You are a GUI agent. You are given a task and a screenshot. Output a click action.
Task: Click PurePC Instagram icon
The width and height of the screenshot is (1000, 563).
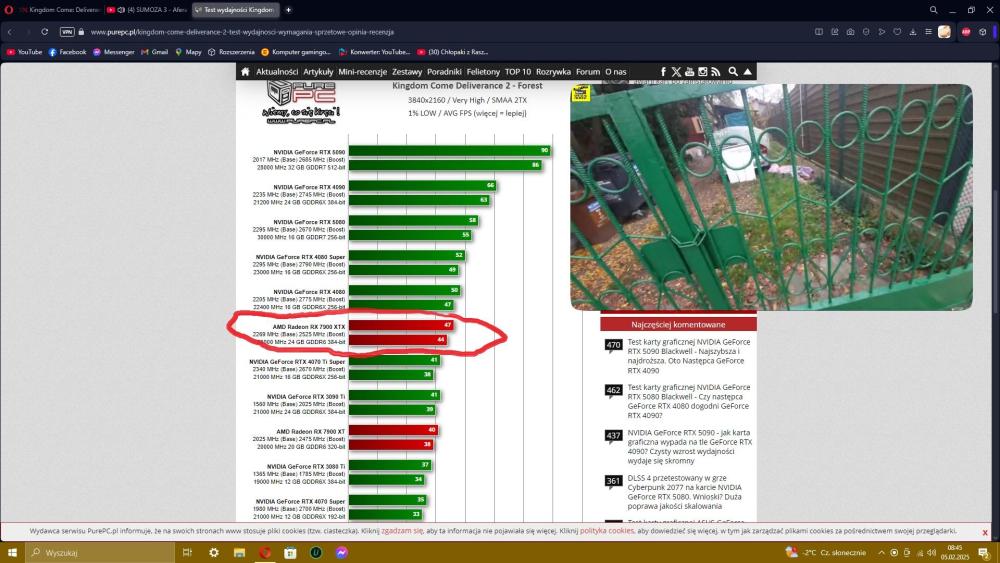703,72
